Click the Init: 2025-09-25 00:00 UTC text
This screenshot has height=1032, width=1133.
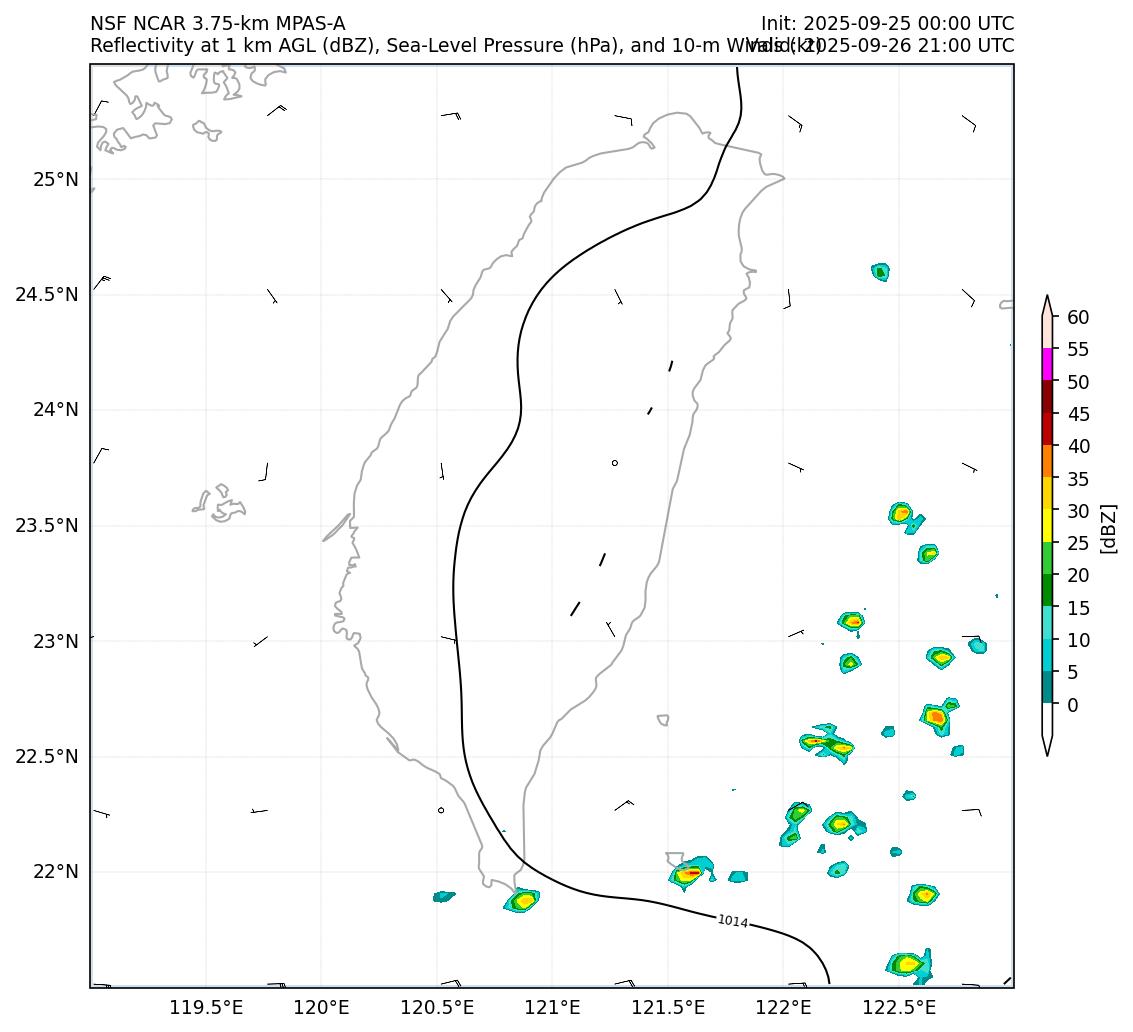(887, 24)
